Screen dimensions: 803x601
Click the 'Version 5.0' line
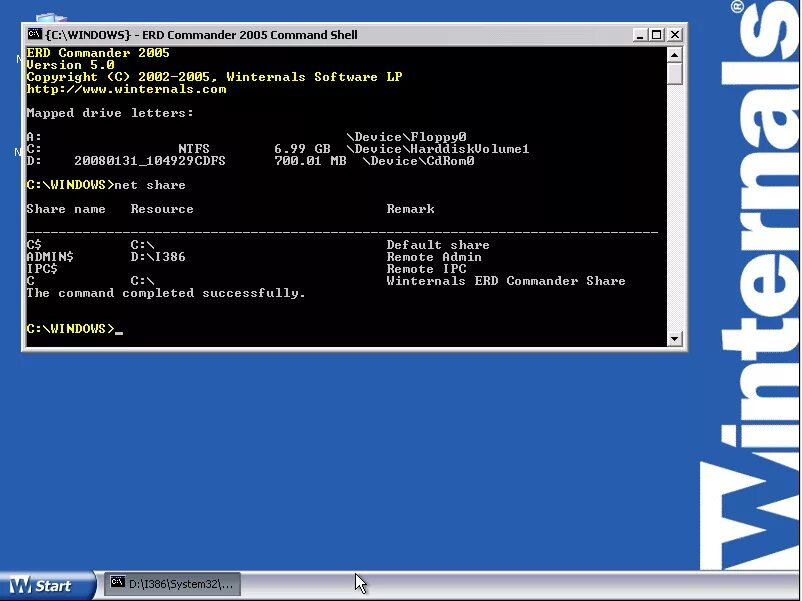pos(70,65)
